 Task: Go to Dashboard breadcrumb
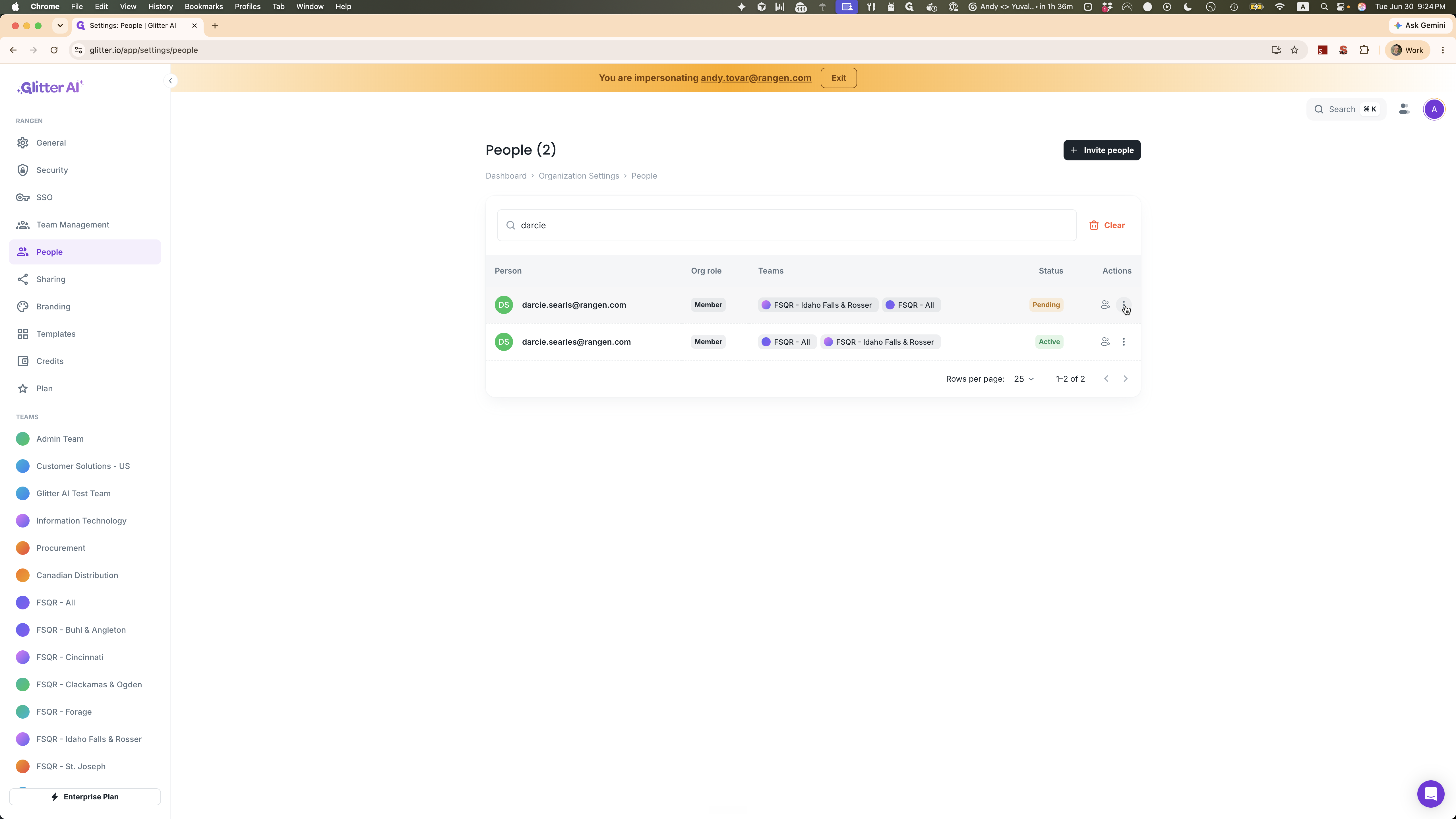click(x=506, y=176)
